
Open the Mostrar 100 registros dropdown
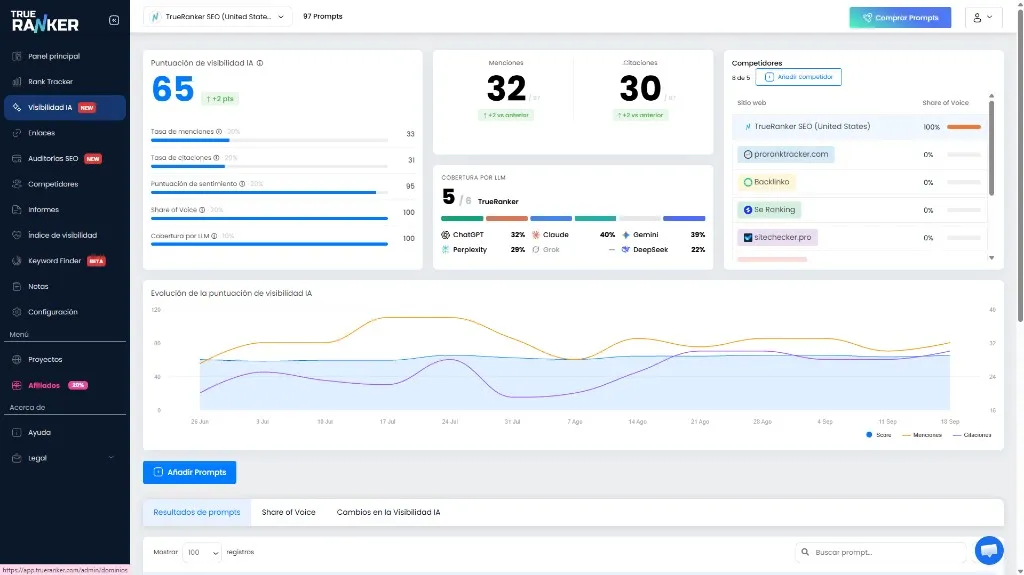pos(202,552)
